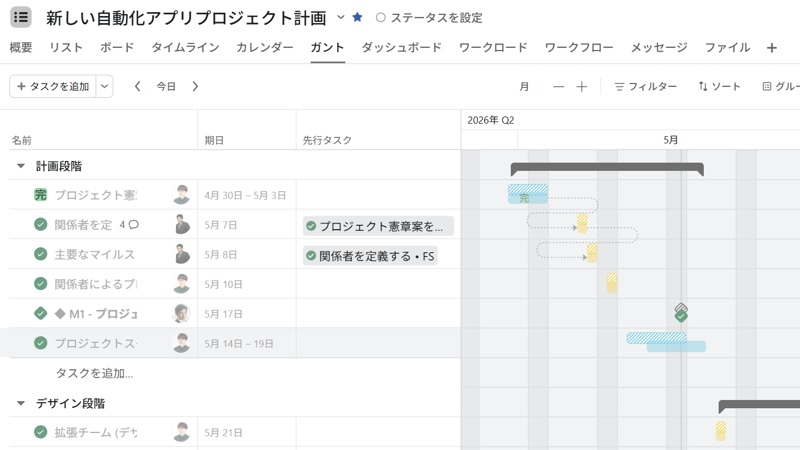Open the 月 zoom level selector
The image size is (800, 450).
pyautogui.click(x=524, y=87)
